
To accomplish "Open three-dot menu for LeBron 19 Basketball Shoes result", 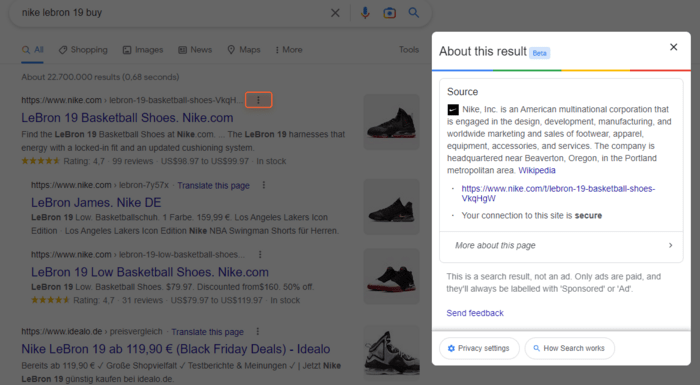I will pos(258,100).
